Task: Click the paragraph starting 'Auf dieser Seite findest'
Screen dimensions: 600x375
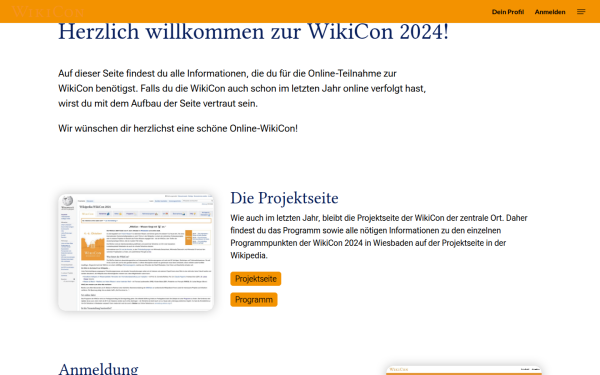Action: click(x=242, y=88)
